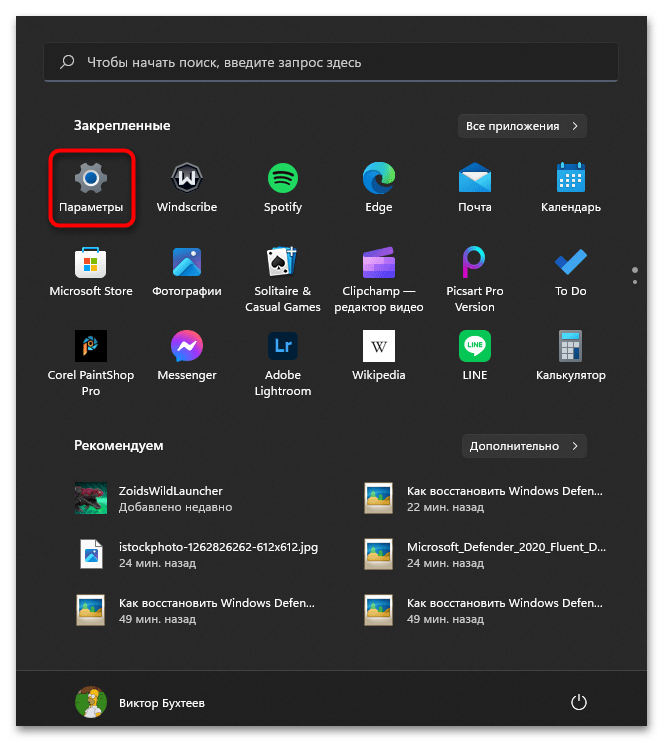This screenshot has width=663, height=742.
Task: Open the Параметры settings gear app
Action: point(91,188)
